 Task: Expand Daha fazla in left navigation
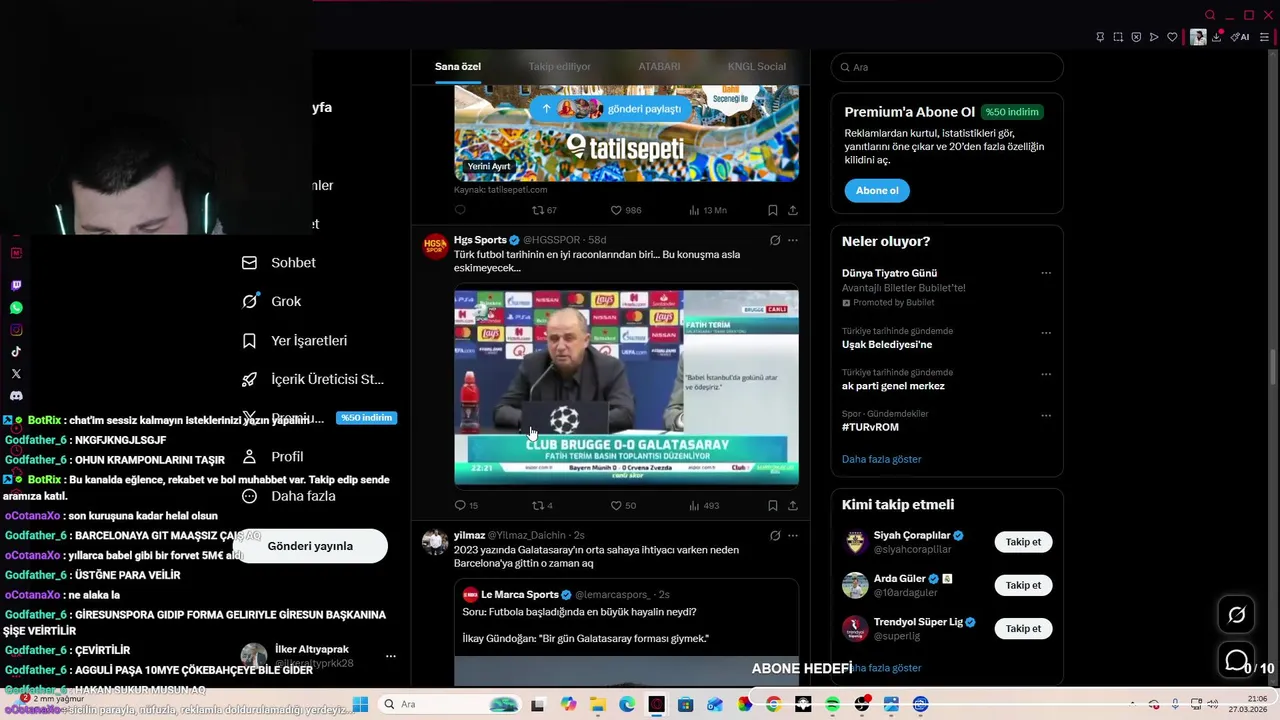pyautogui.click(x=302, y=496)
